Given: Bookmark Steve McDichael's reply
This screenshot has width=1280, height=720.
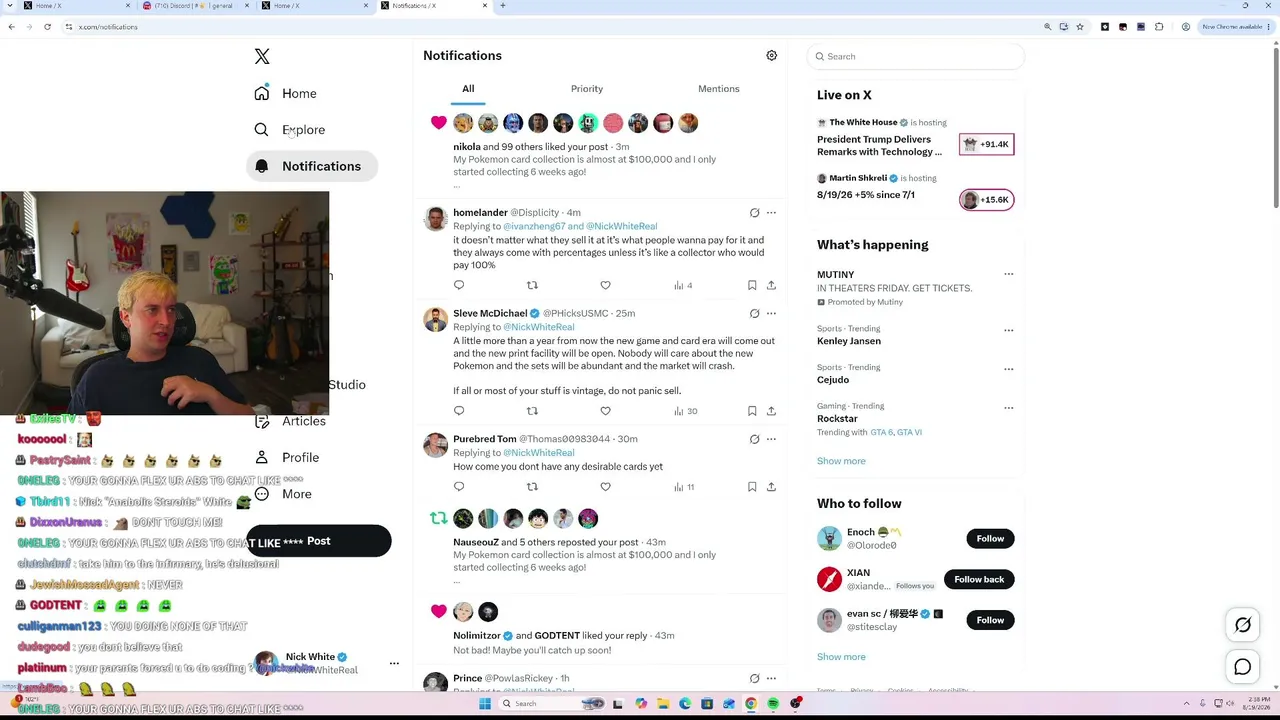Looking at the screenshot, I should click(752, 411).
